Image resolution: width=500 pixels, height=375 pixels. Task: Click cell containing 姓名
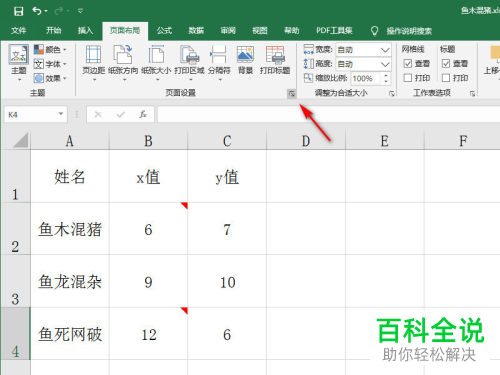(70, 176)
